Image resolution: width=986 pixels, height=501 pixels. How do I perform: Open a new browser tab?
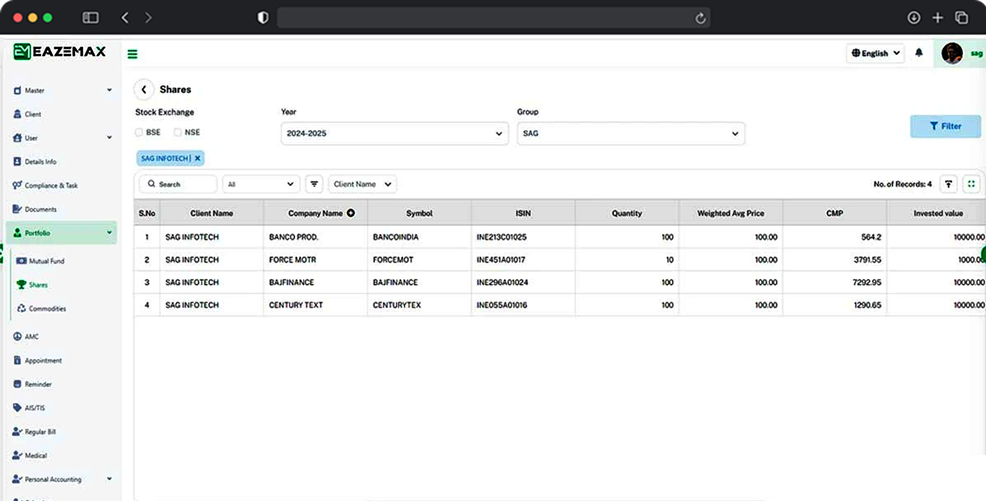pos(938,18)
